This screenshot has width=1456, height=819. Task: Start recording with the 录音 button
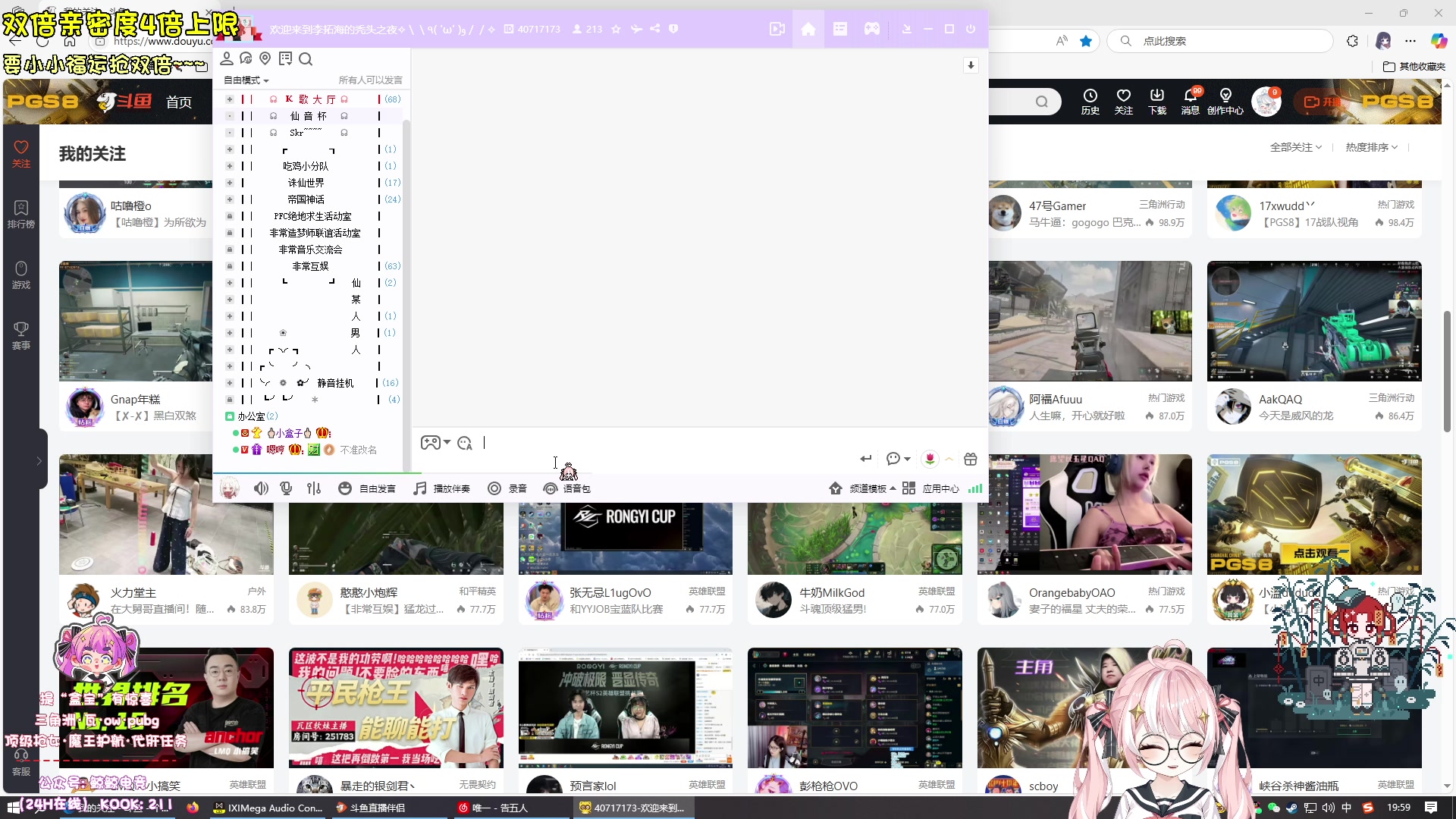tap(507, 488)
